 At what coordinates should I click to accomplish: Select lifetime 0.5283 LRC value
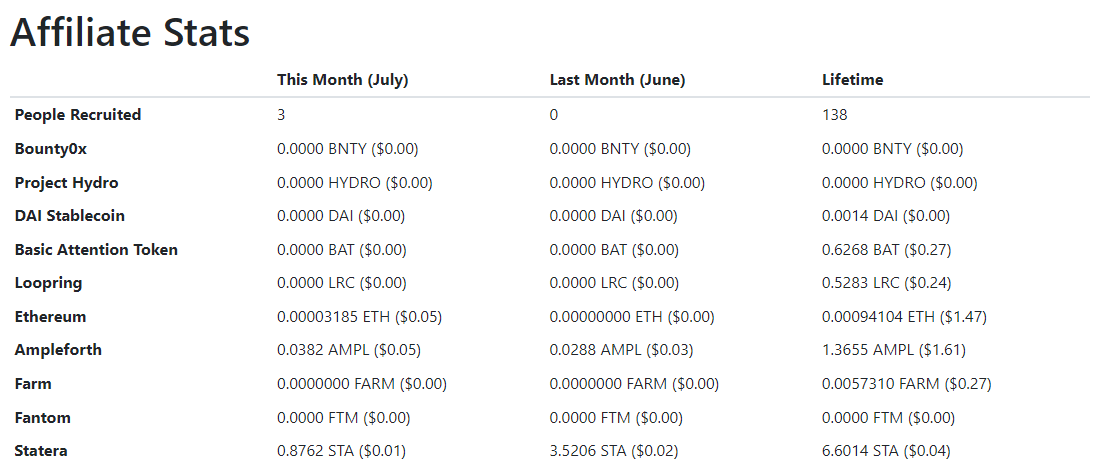click(887, 283)
